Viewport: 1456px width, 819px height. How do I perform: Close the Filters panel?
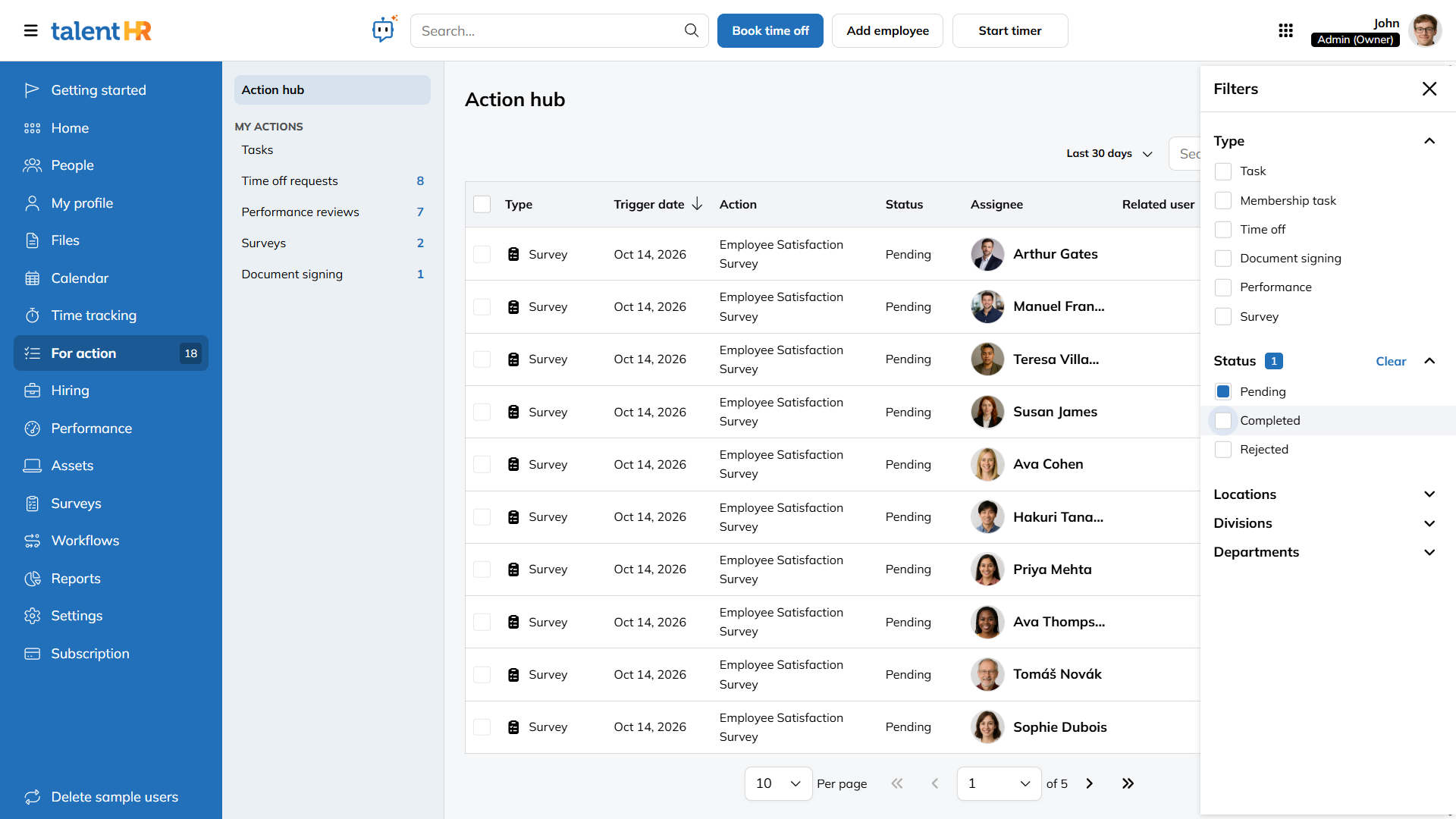[x=1429, y=89]
